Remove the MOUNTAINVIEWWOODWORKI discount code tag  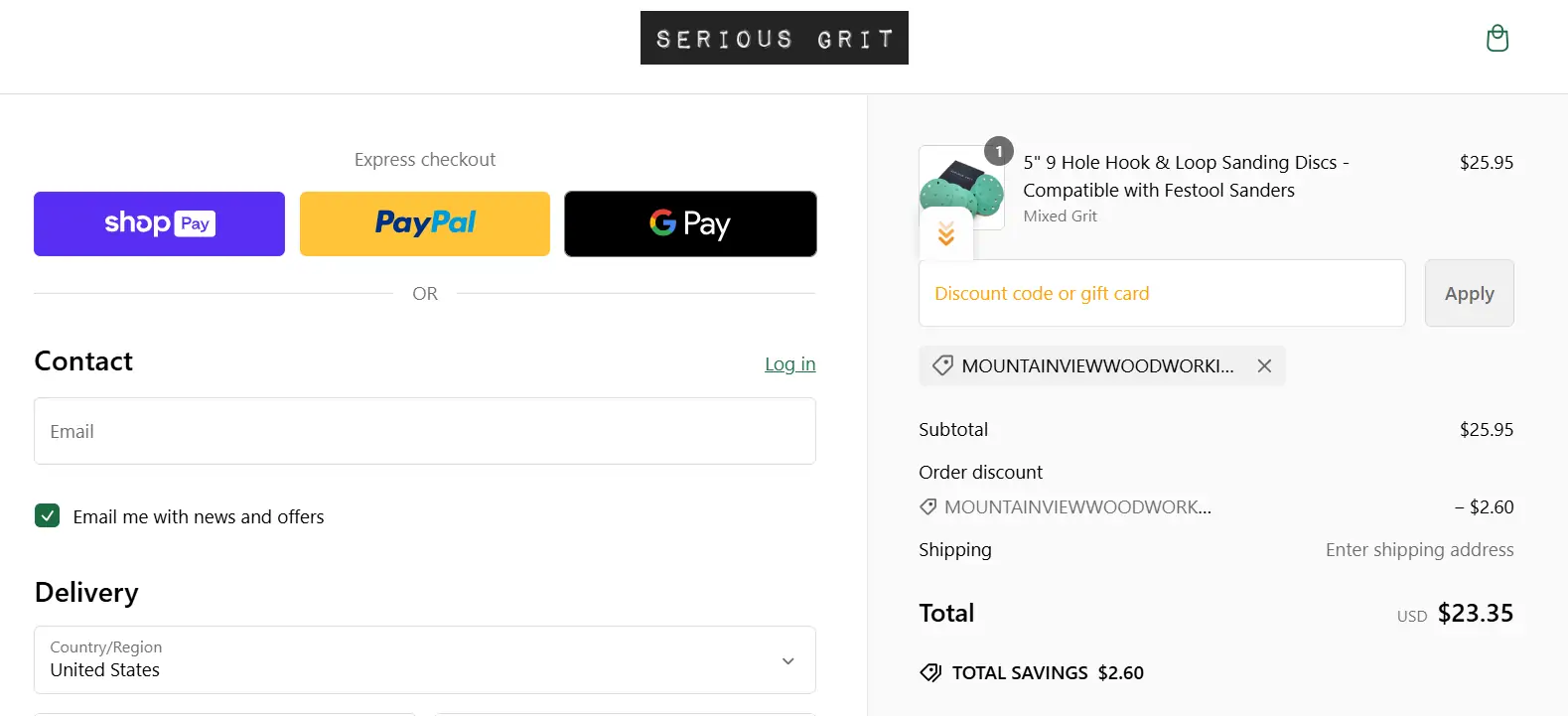point(1264,365)
